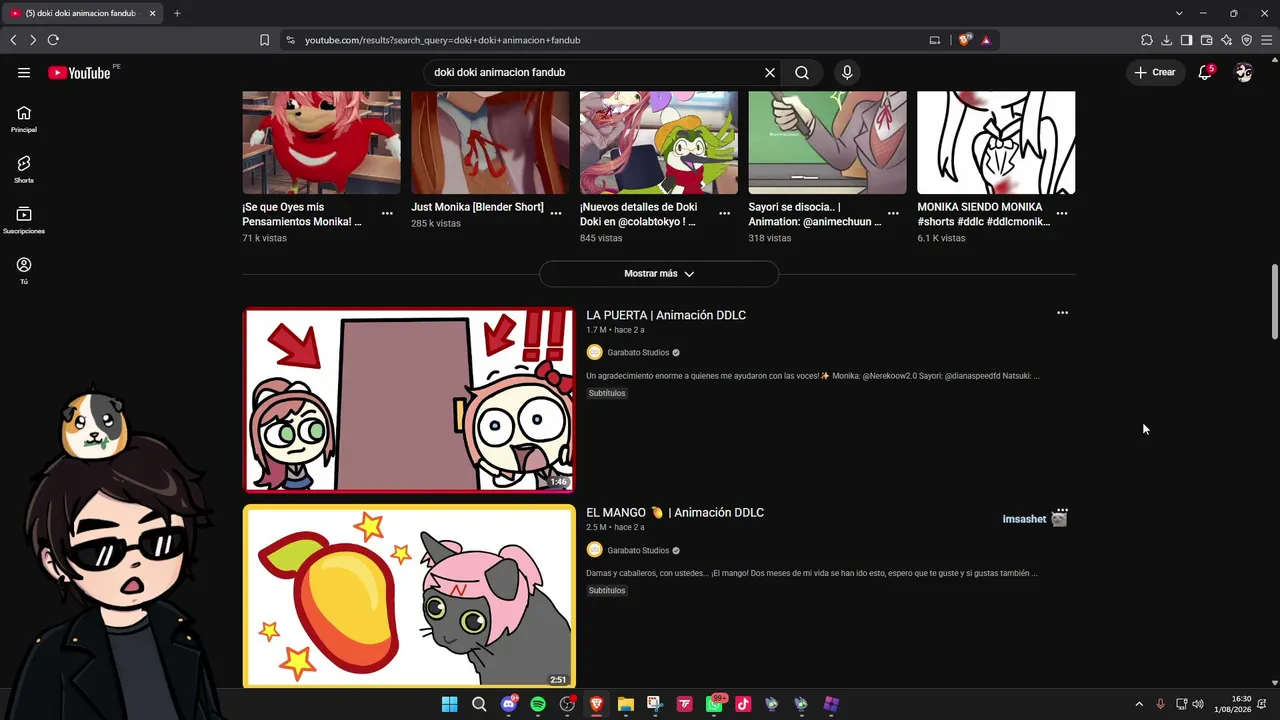Open the browser extensions puzzle icon
The image size is (1280, 720).
pos(1147,40)
